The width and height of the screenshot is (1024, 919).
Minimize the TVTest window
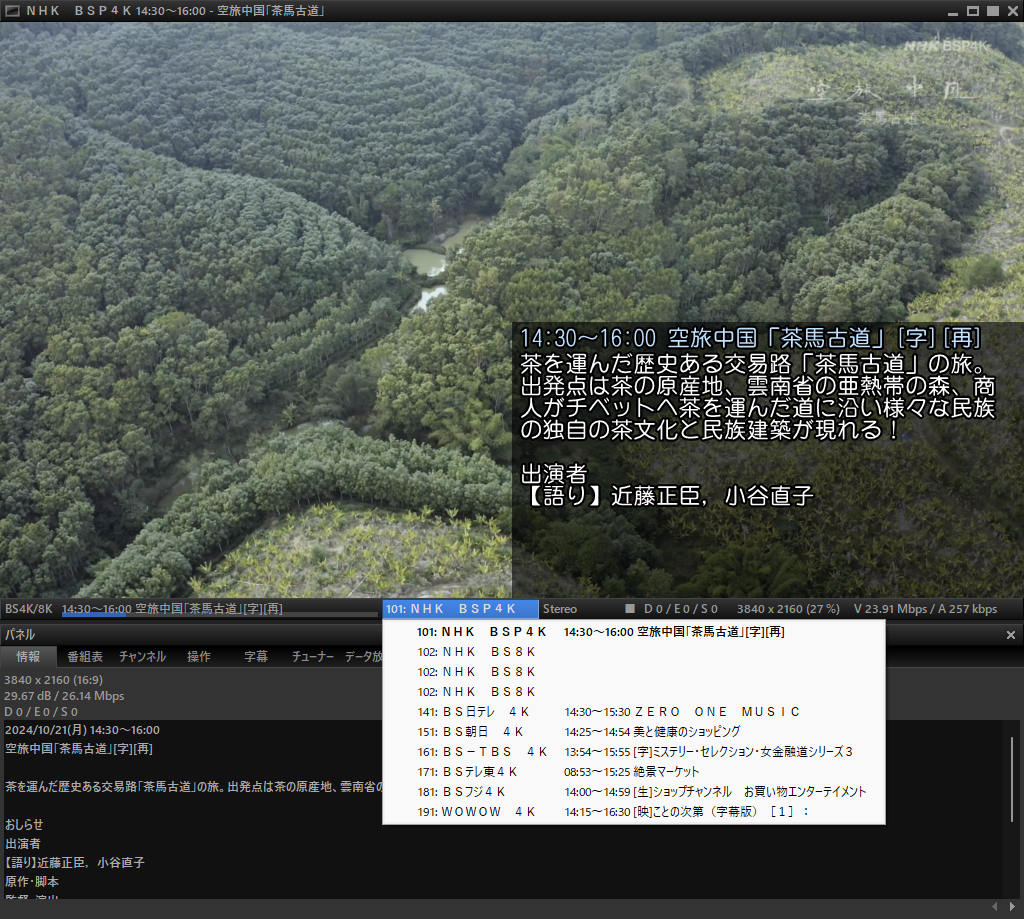[x=953, y=12]
